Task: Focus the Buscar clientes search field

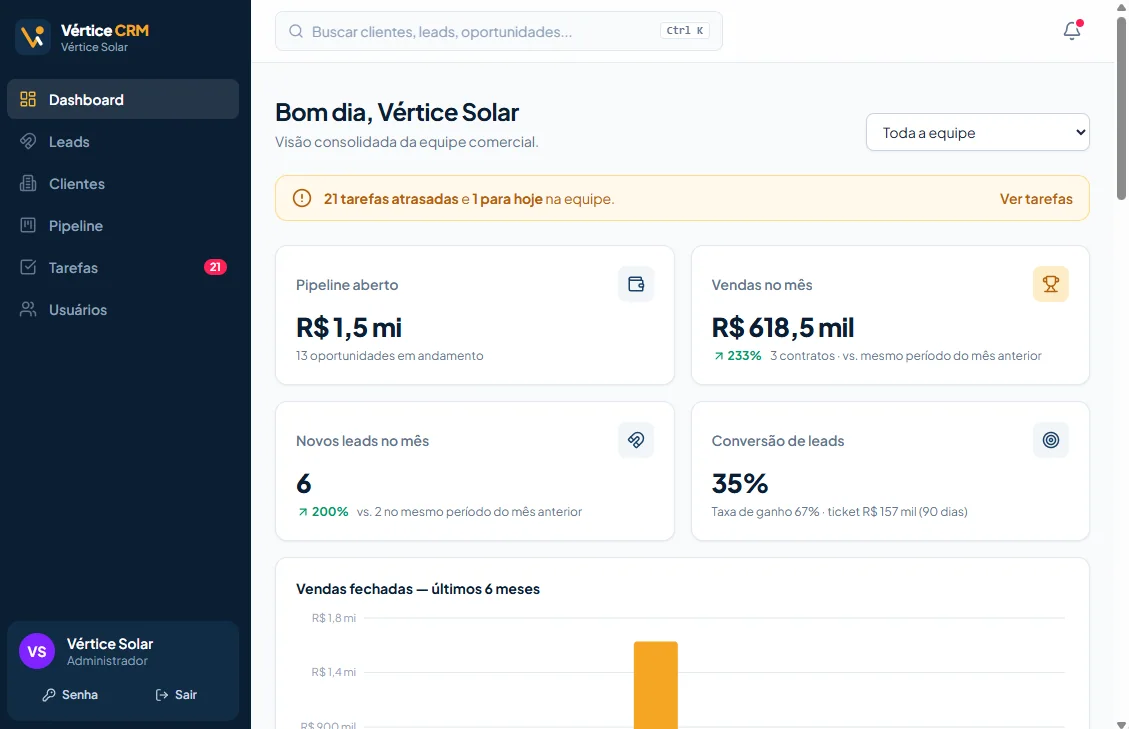Action: 498,31
